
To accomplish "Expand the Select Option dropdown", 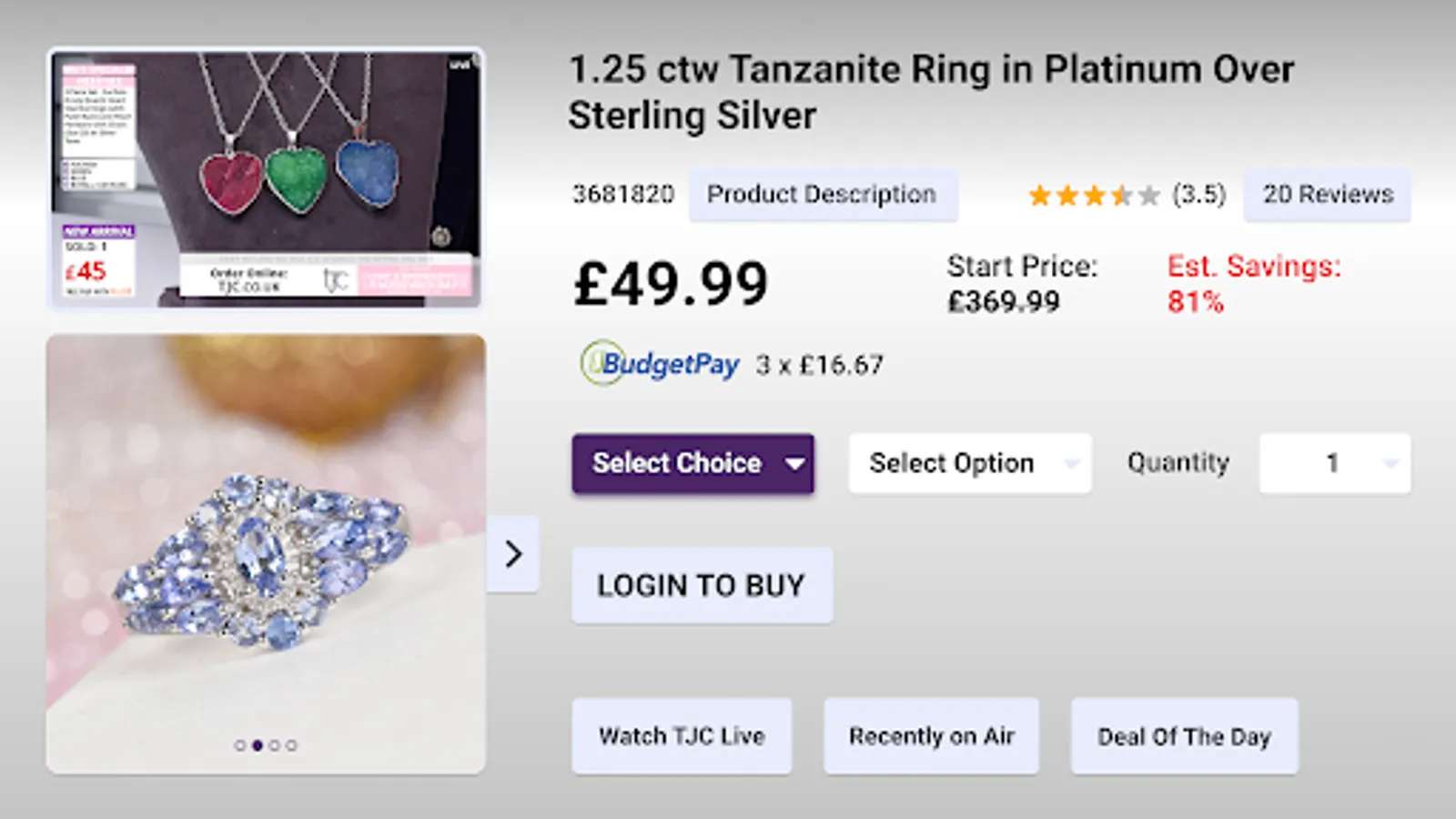I will tap(969, 463).
